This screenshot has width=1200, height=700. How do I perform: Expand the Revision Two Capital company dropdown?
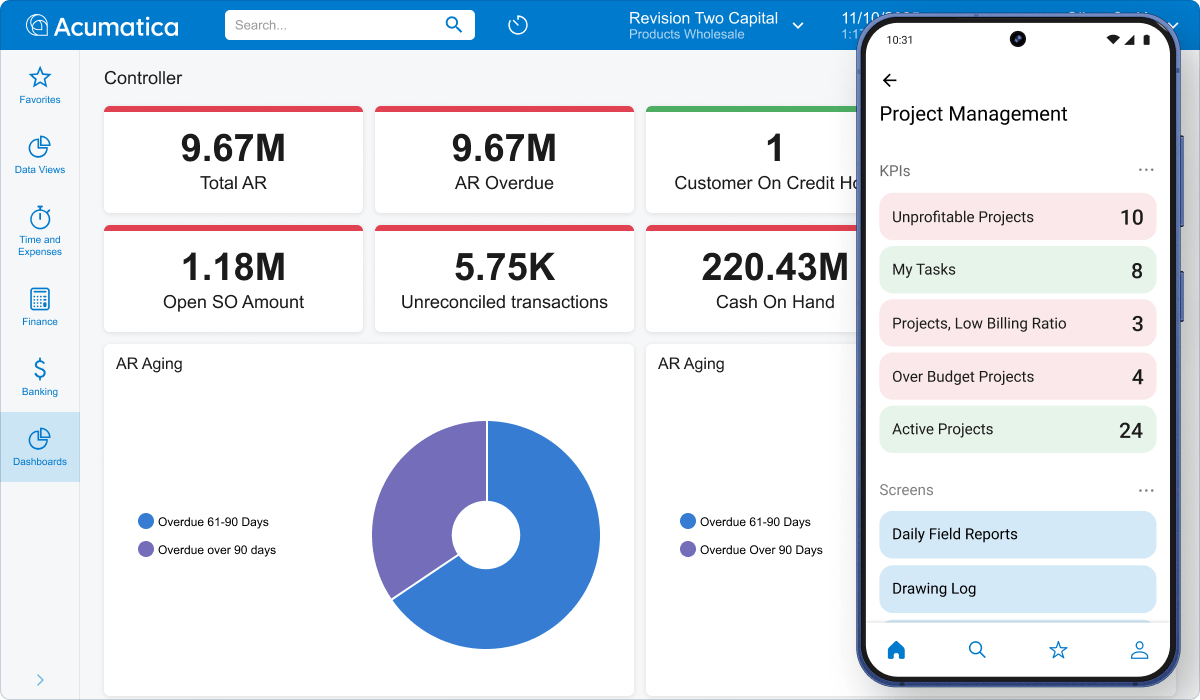797,25
